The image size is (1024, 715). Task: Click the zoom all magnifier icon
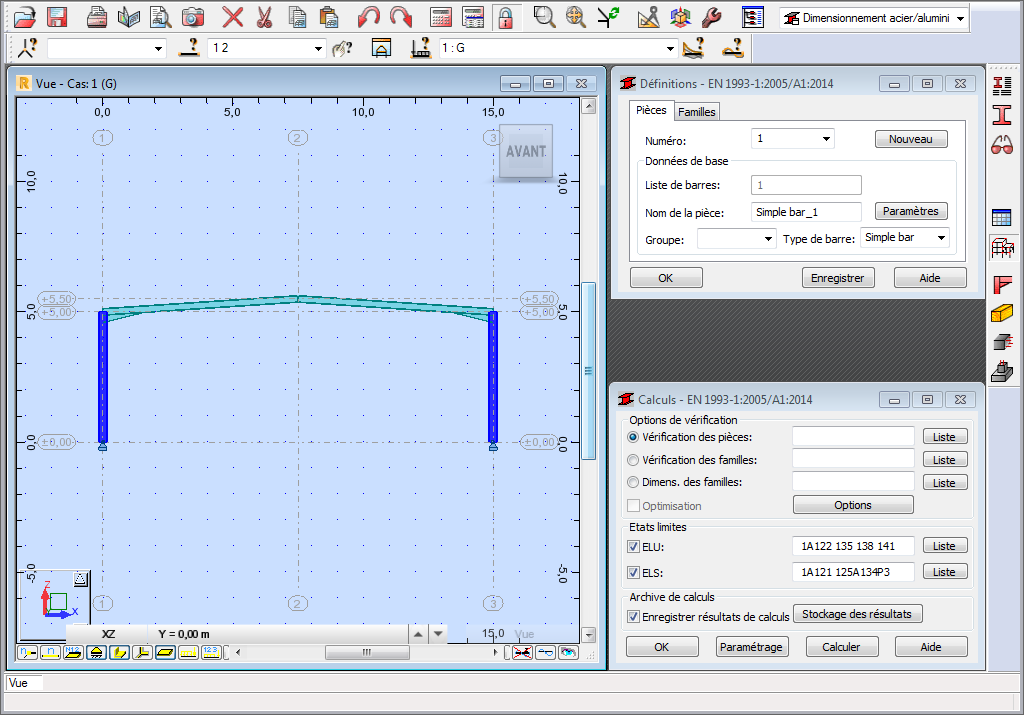[x=576, y=18]
